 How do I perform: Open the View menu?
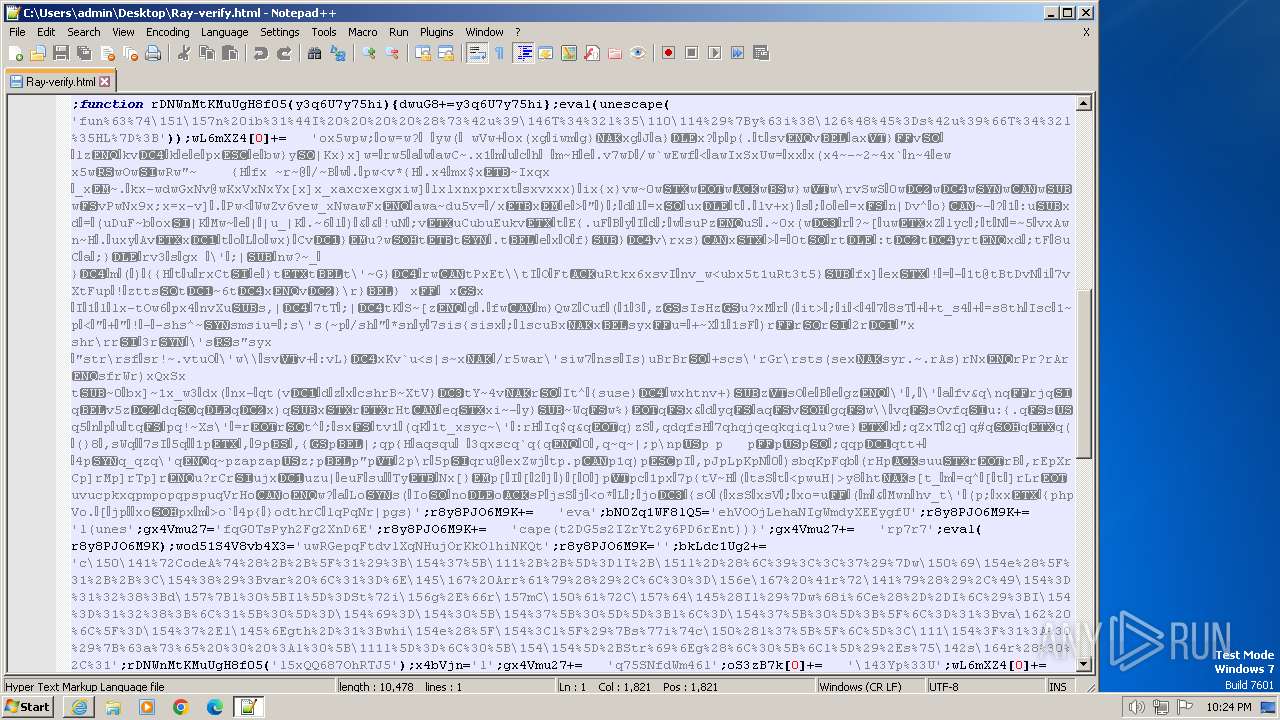coord(123,32)
